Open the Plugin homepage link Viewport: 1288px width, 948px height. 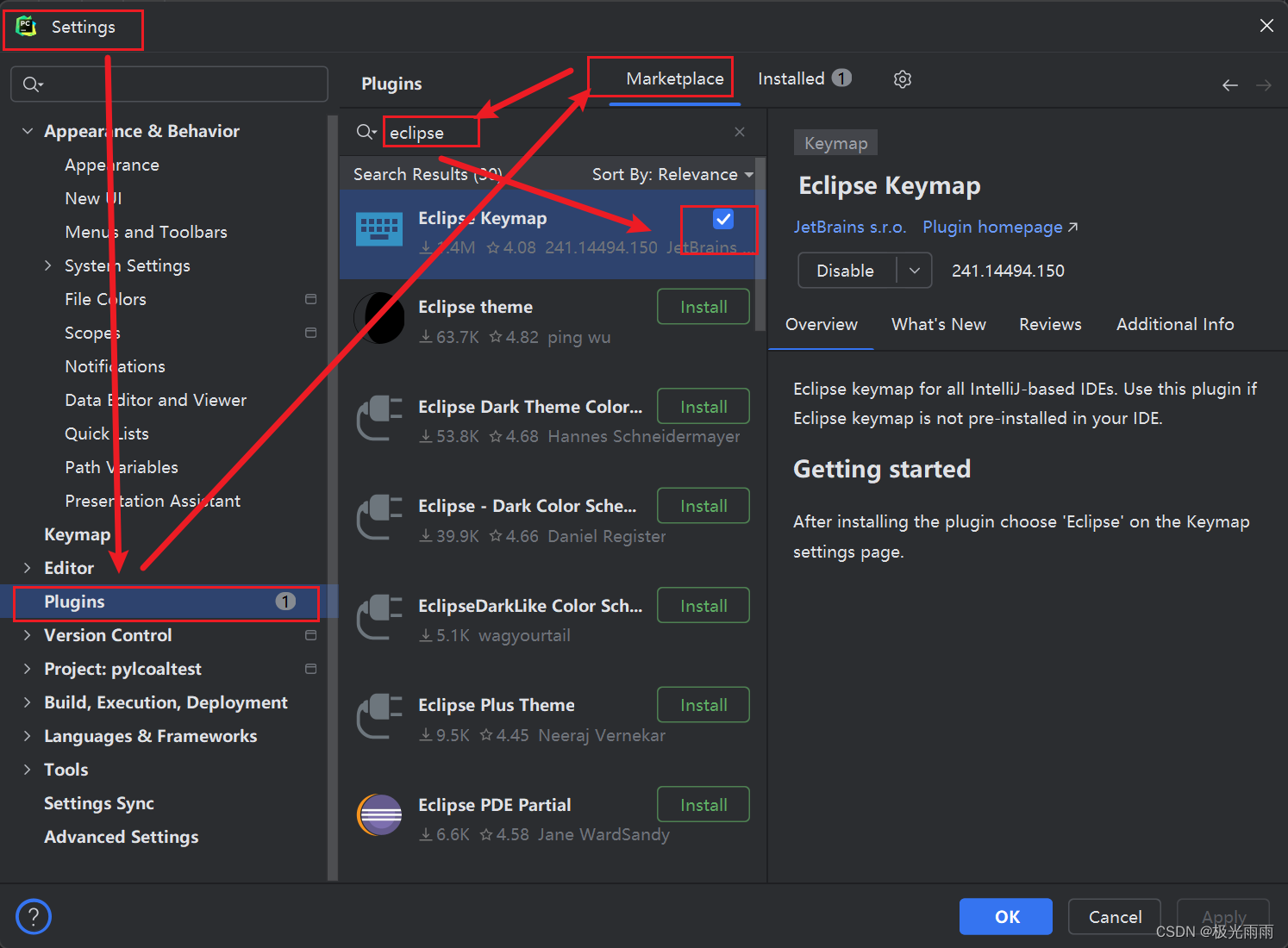(x=992, y=227)
